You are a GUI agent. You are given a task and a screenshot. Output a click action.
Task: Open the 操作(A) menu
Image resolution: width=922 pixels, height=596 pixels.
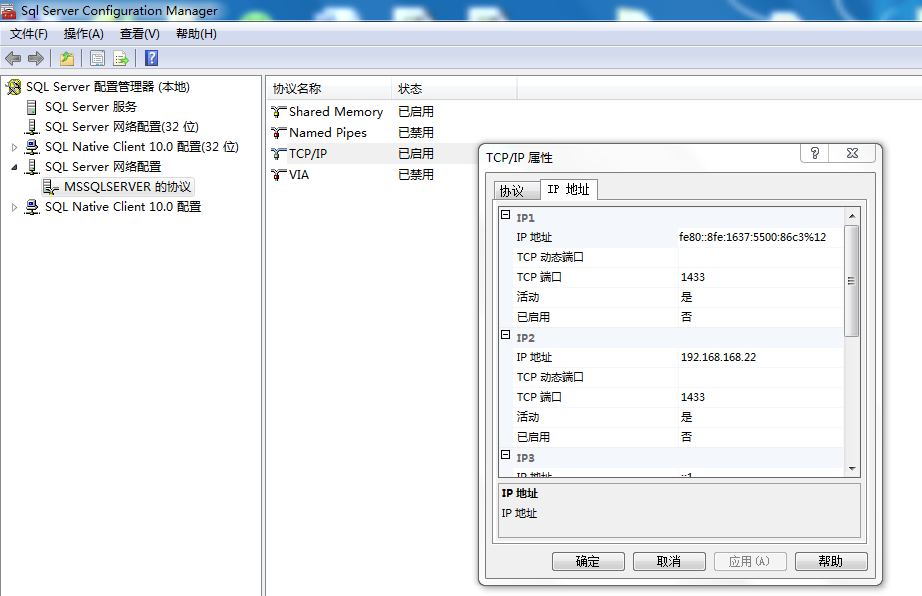tap(83, 34)
